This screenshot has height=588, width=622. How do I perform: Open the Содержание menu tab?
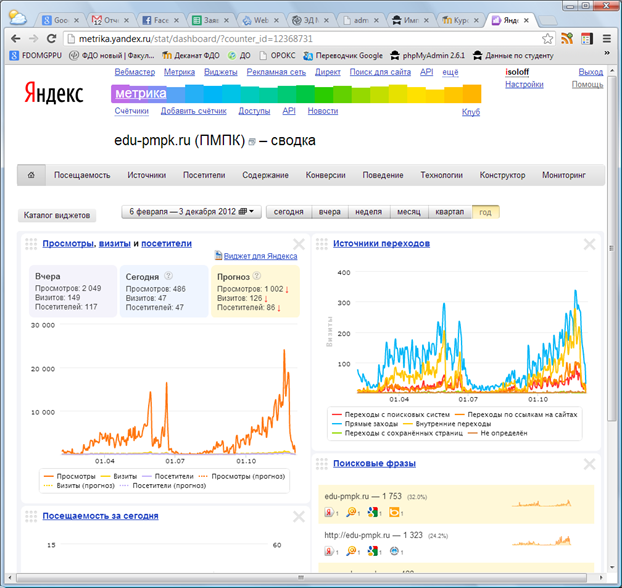(265, 175)
